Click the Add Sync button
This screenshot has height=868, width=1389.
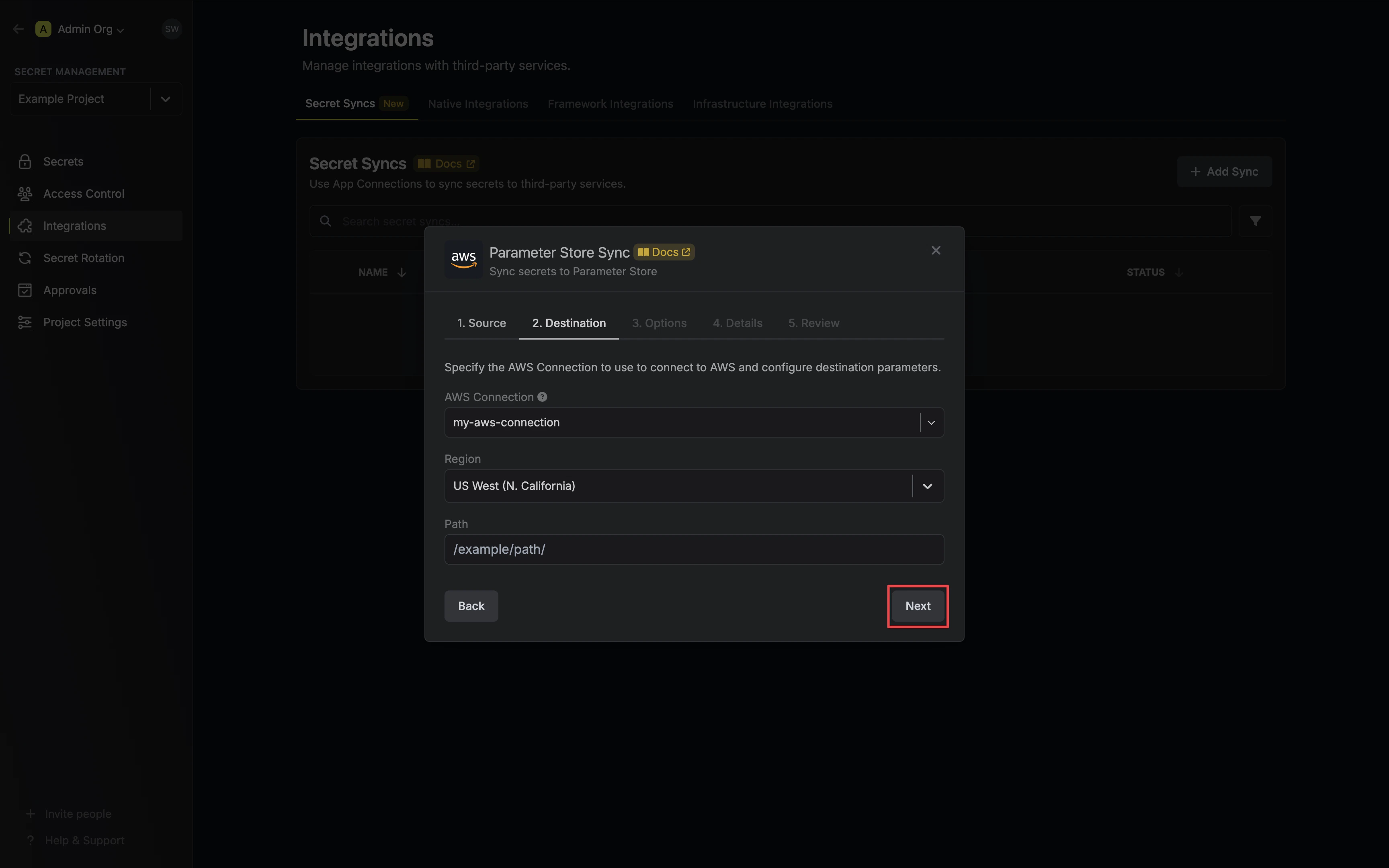[x=1224, y=172]
